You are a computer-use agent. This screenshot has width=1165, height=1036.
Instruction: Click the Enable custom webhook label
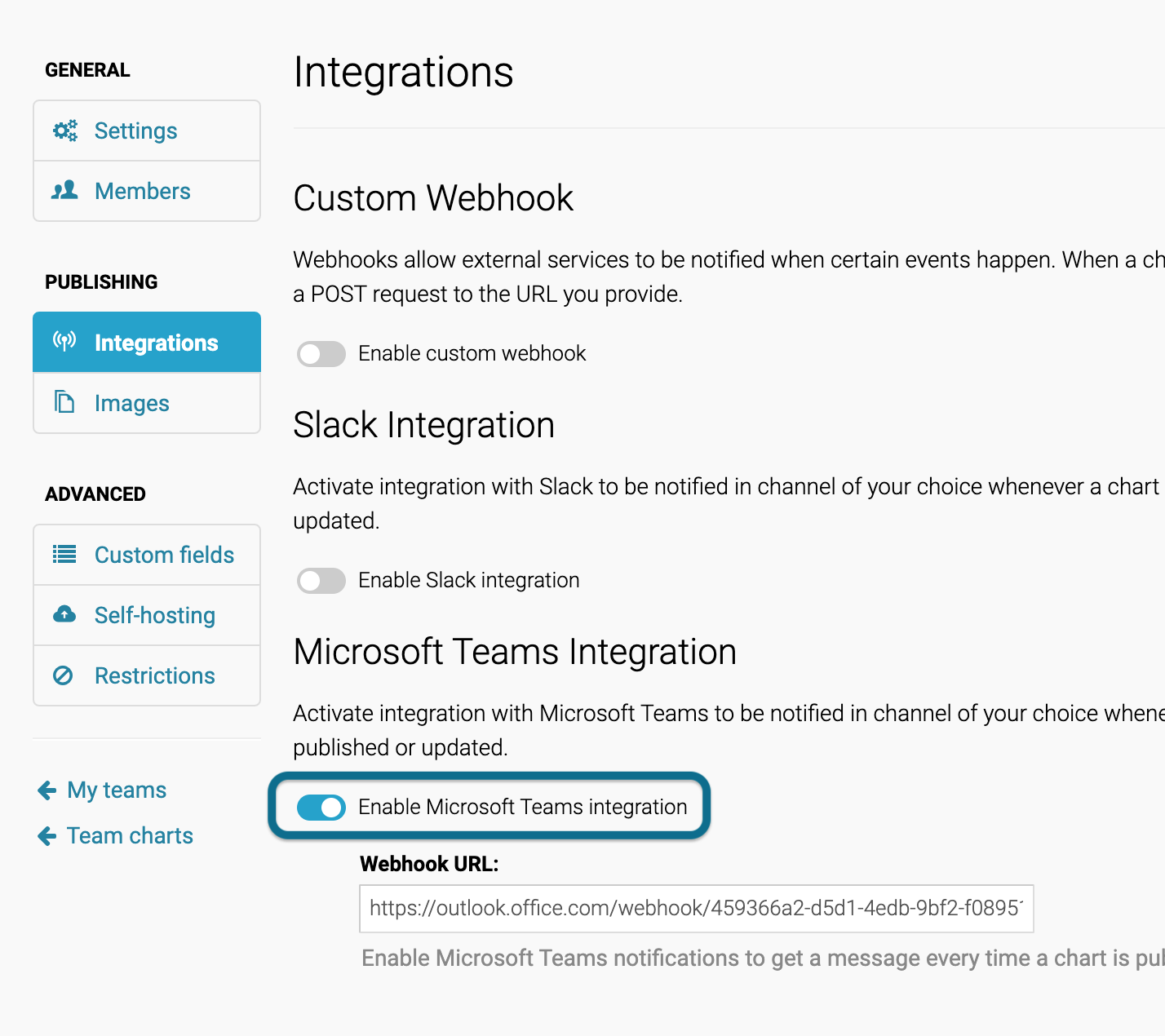(x=472, y=353)
